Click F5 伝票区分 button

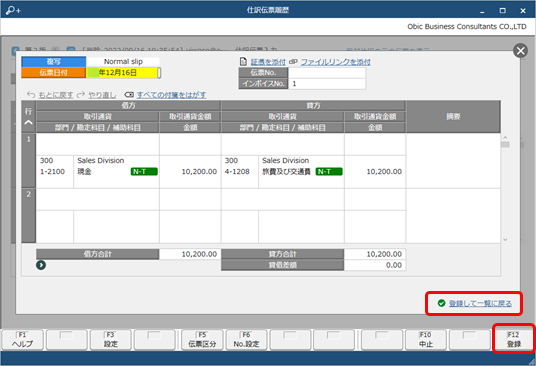(x=202, y=340)
